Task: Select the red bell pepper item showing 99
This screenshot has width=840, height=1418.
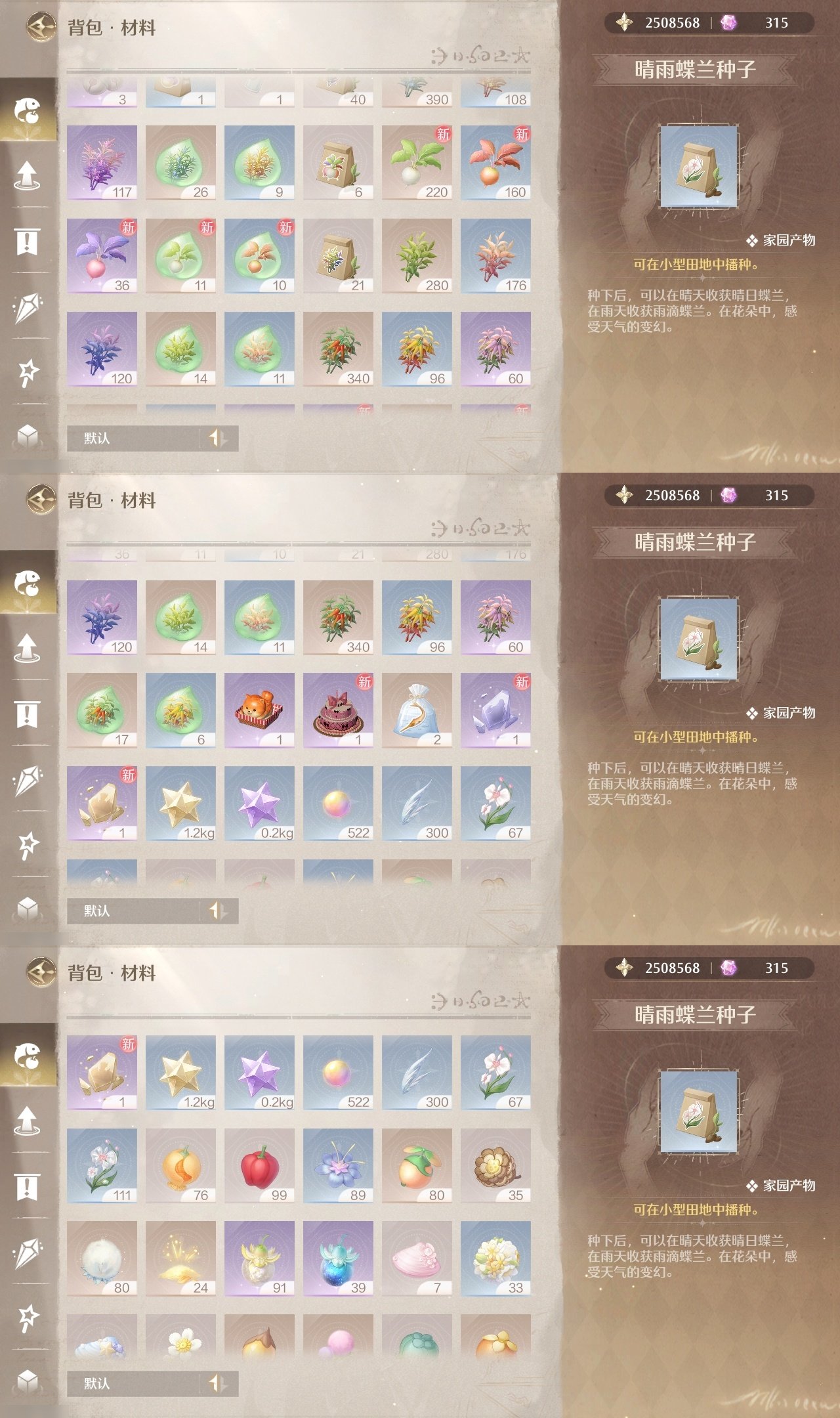Action: (259, 1166)
